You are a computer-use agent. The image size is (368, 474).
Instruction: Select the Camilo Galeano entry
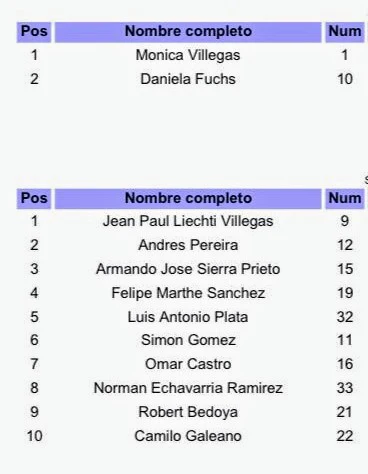tap(188, 436)
